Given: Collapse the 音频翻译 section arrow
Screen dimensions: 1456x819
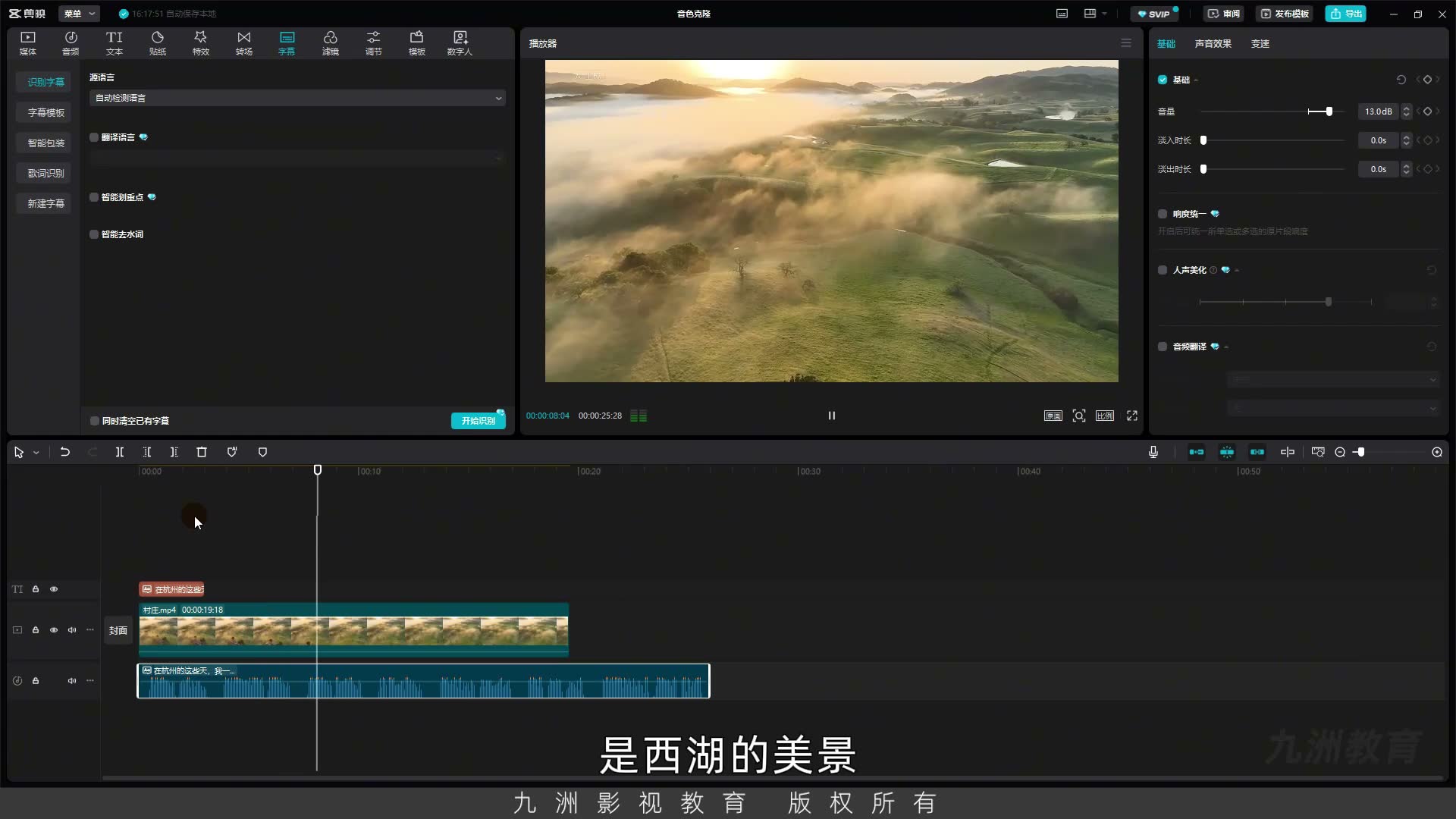Looking at the screenshot, I should coord(1226,347).
